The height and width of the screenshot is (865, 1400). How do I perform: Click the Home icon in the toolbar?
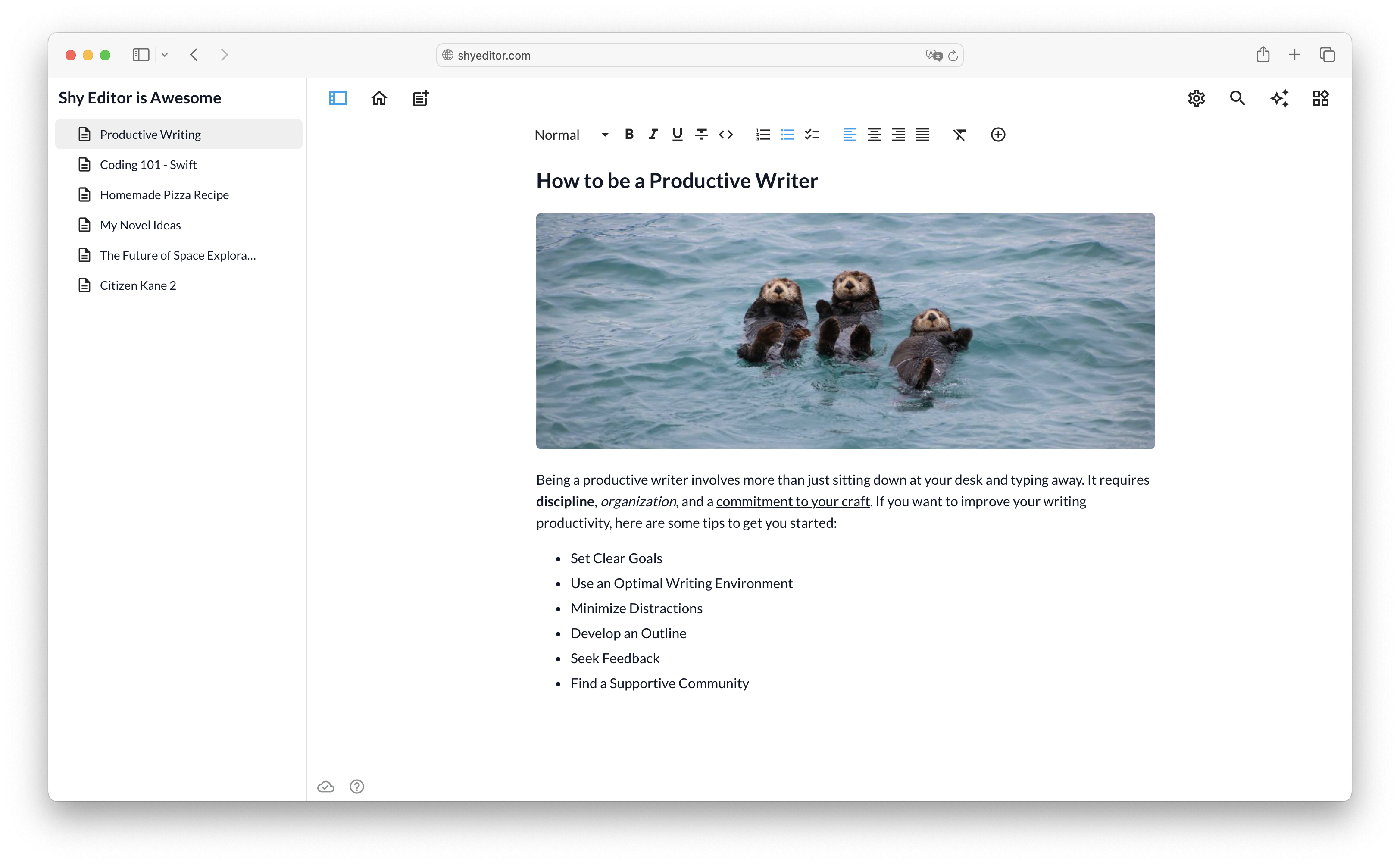tap(379, 98)
